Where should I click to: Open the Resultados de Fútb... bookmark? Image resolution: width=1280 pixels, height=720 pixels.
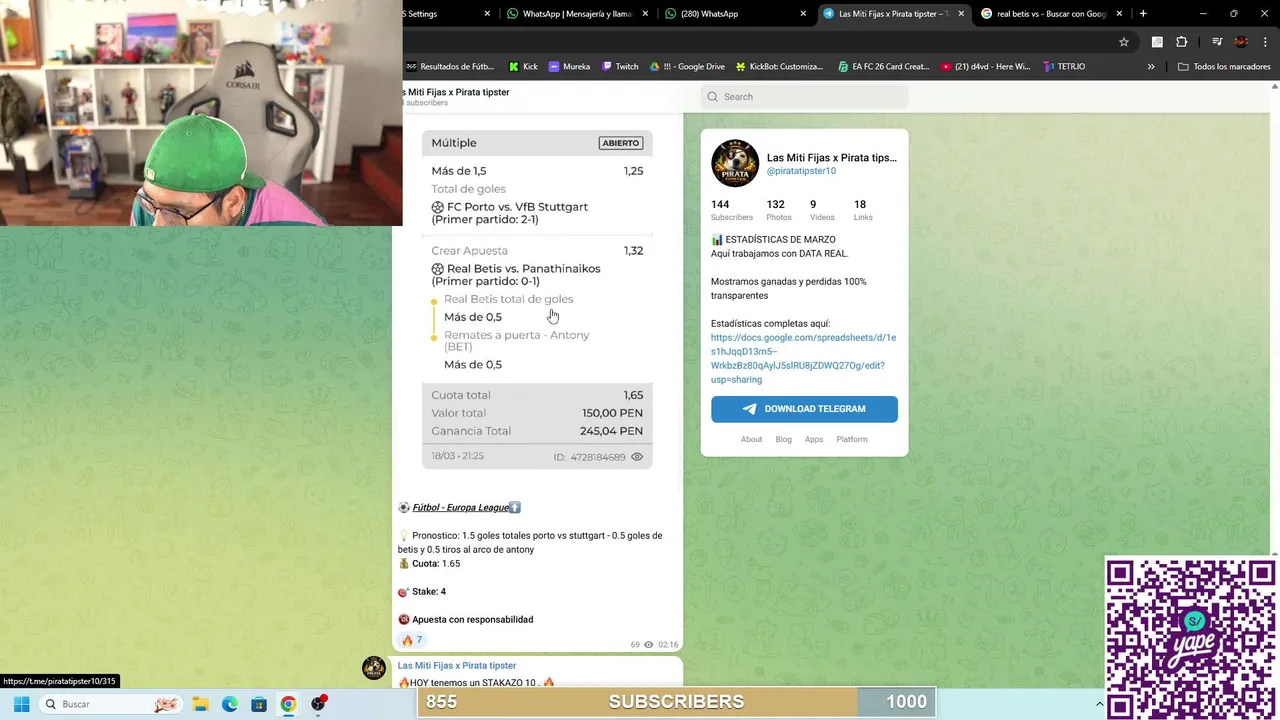tap(450, 67)
